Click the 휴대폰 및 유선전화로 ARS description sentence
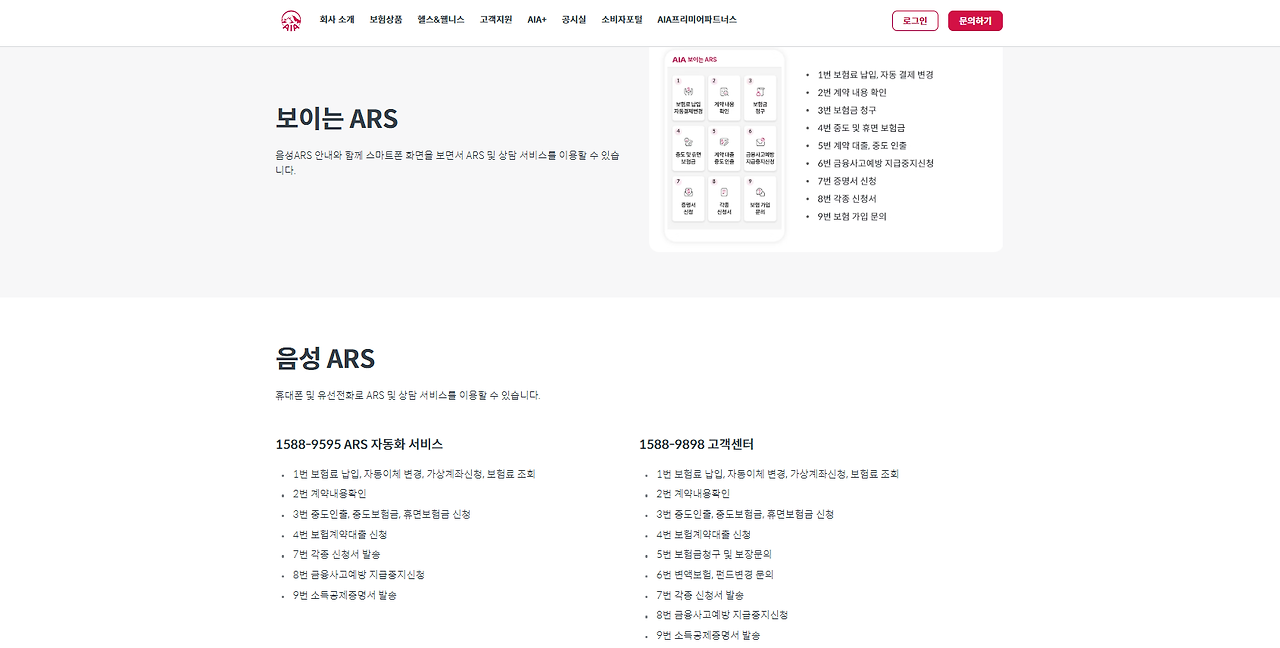The image size is (1280, 648). tap(408, 395)
